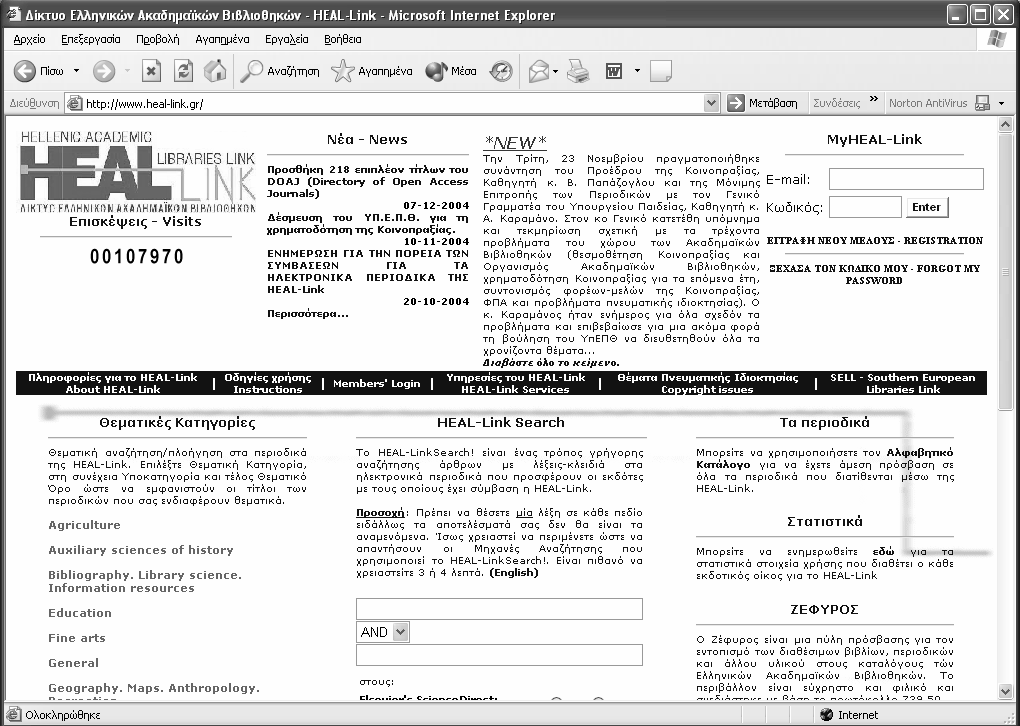Screen dimensions: 1020x726
Task: Click the Μετάβαση go button
Action: (762, 103)
